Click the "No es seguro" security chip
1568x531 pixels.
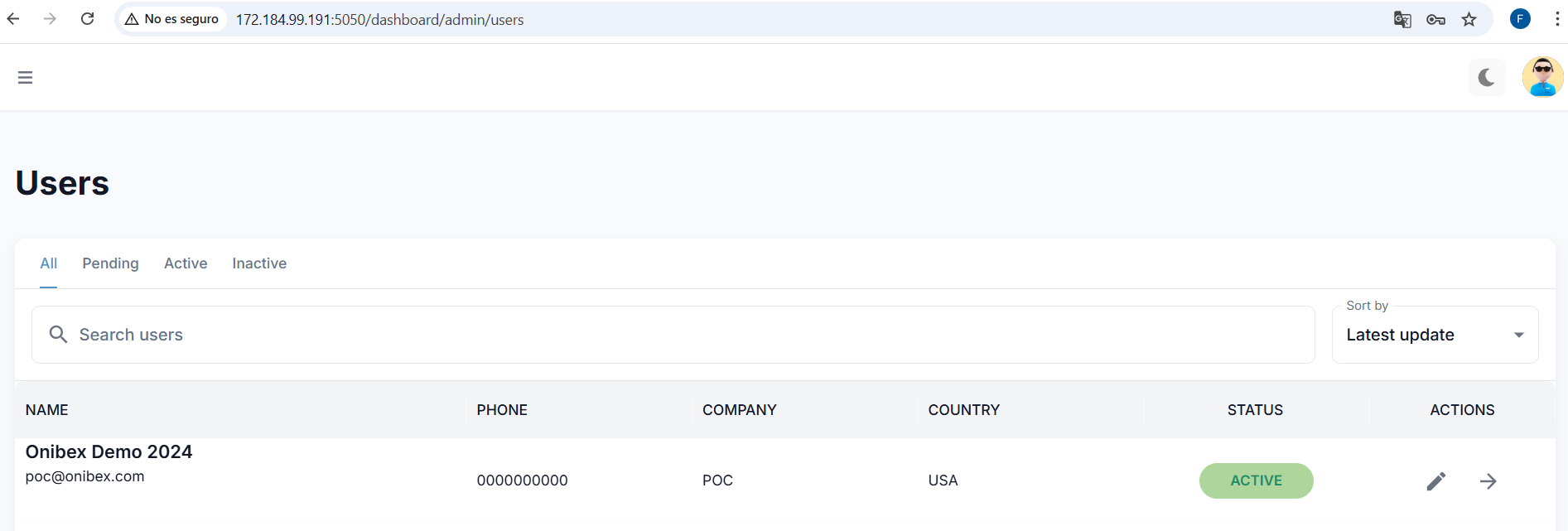(172, 19)
